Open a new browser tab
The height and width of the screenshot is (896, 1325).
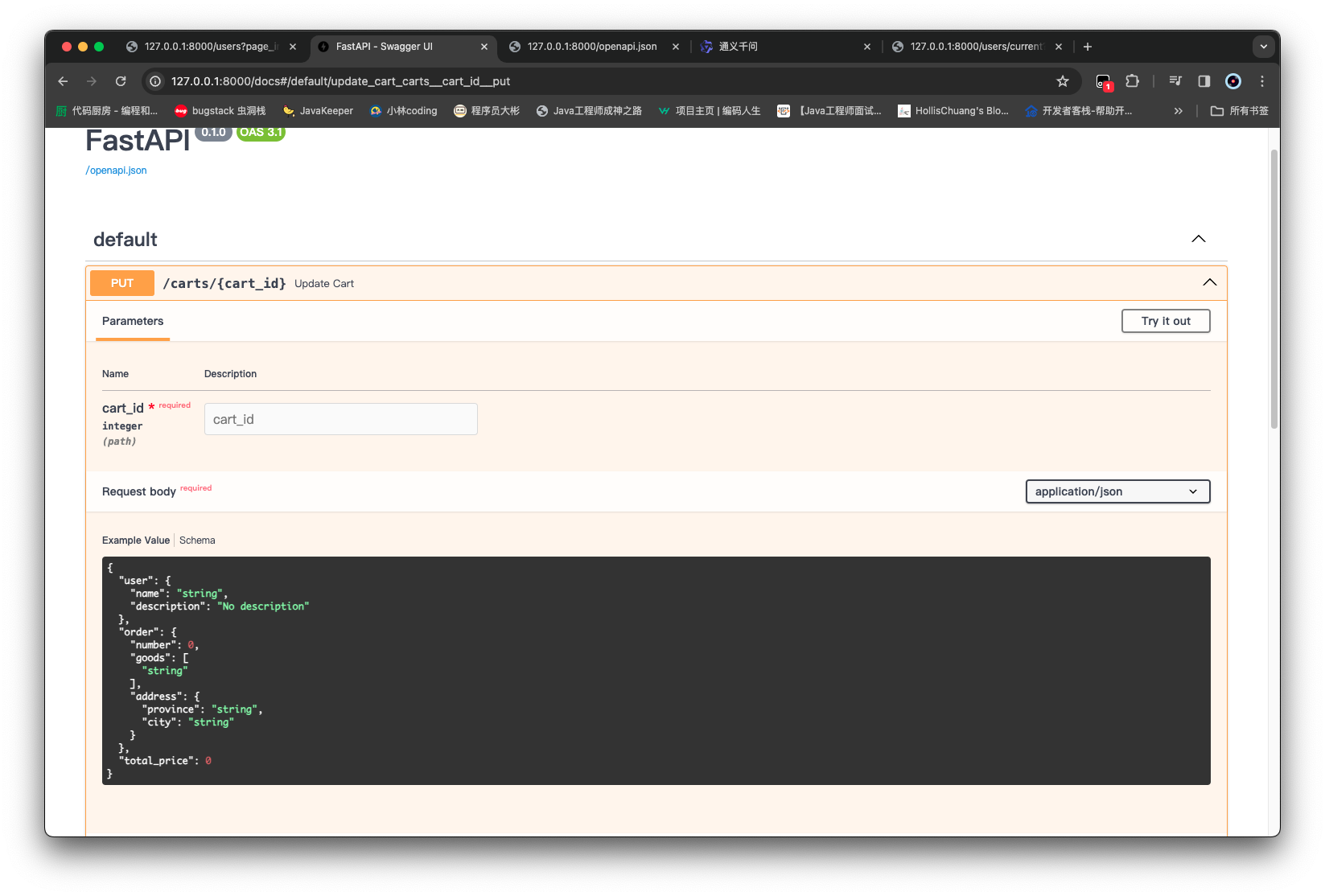1088,47
